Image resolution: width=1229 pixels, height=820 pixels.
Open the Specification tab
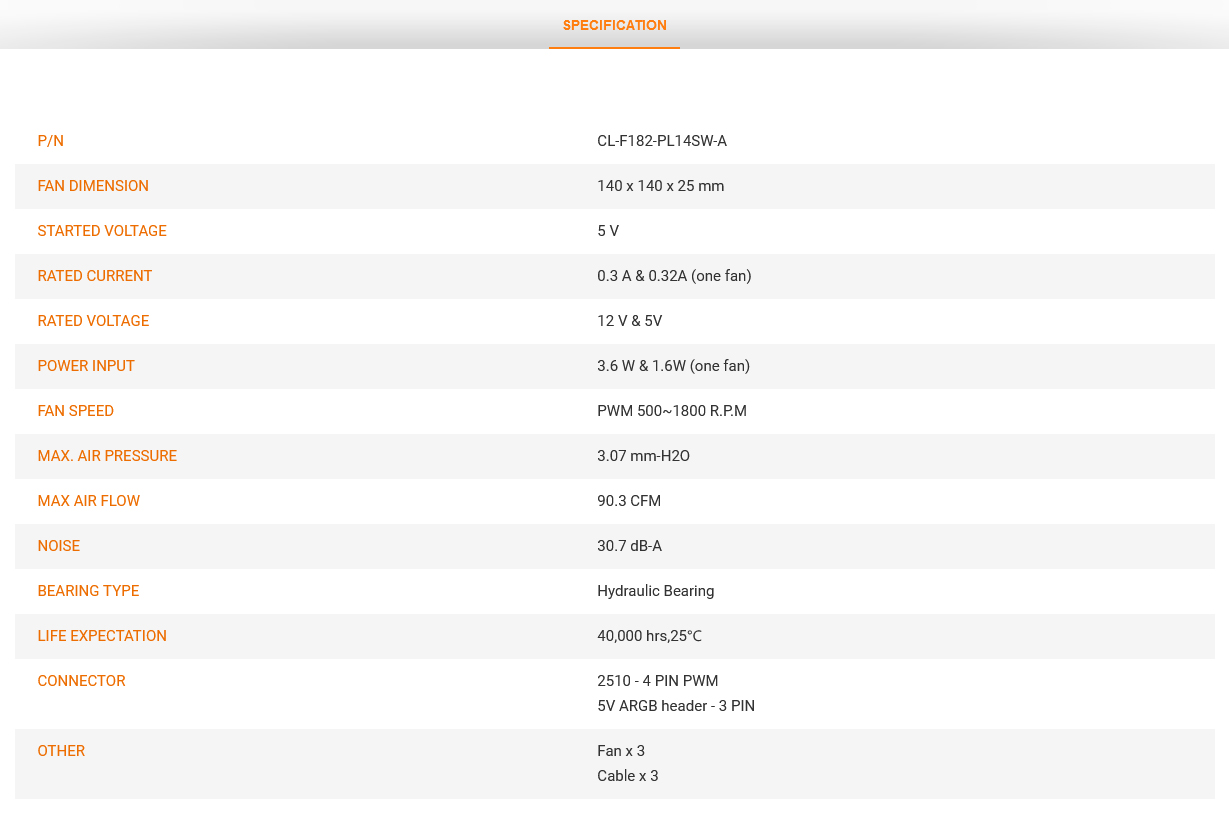(x=614, y=26)
